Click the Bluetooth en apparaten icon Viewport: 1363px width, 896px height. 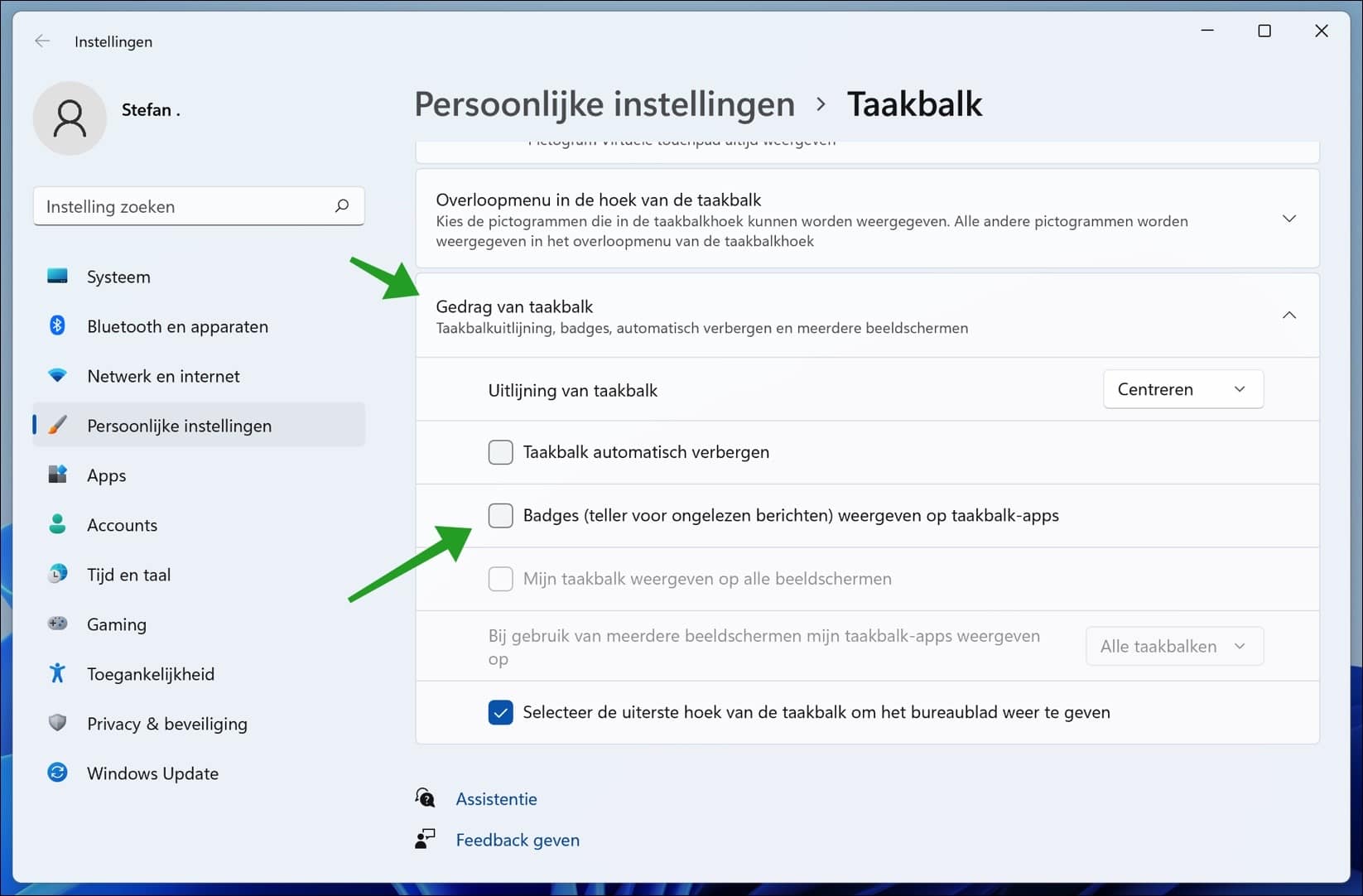click(x=56, y=325)
